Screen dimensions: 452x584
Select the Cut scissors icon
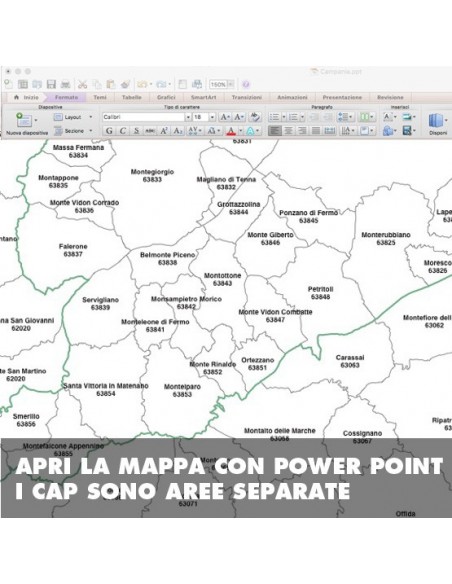click(x=82, y=84)
